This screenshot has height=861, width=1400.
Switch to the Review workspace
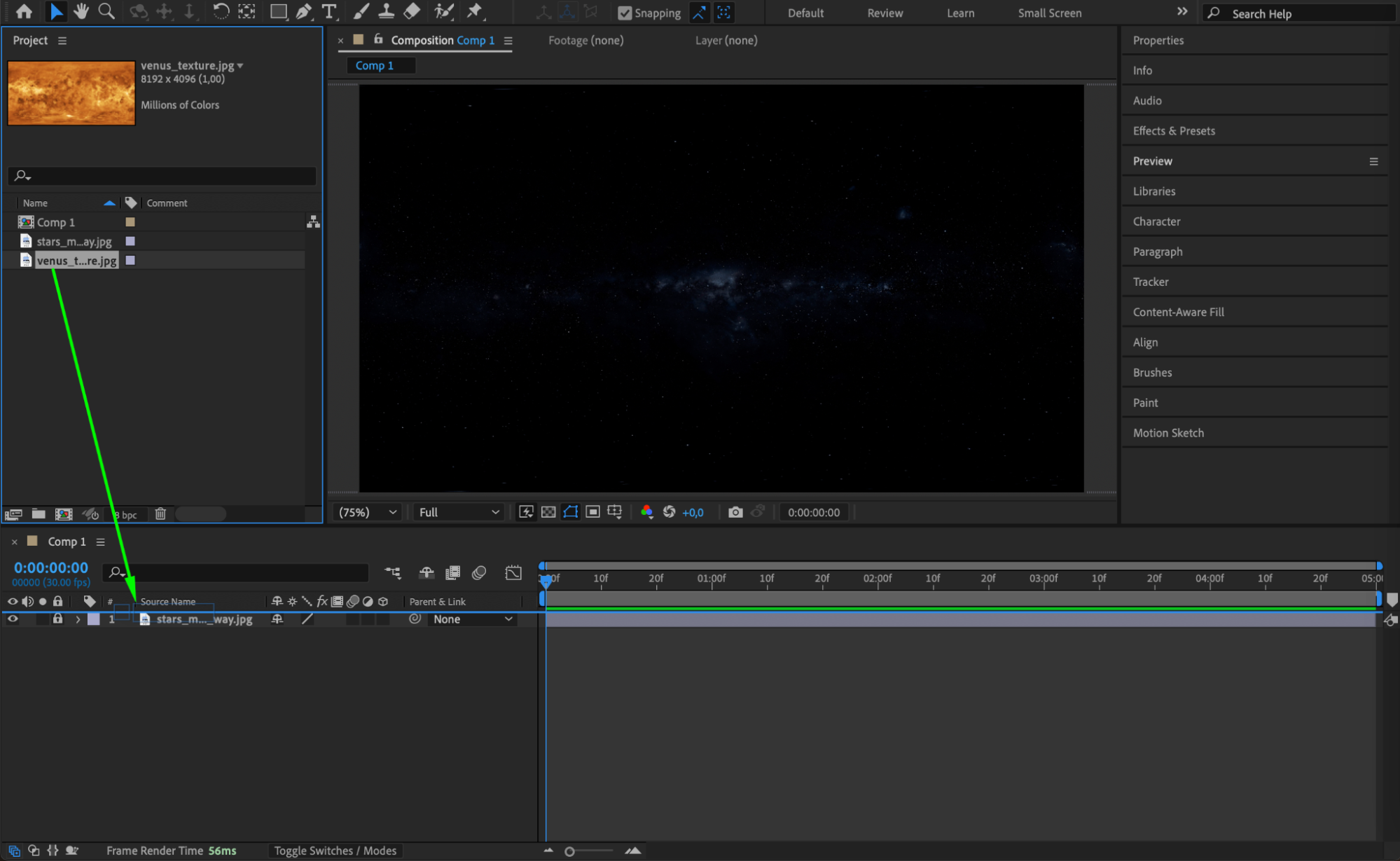point(885,13)
